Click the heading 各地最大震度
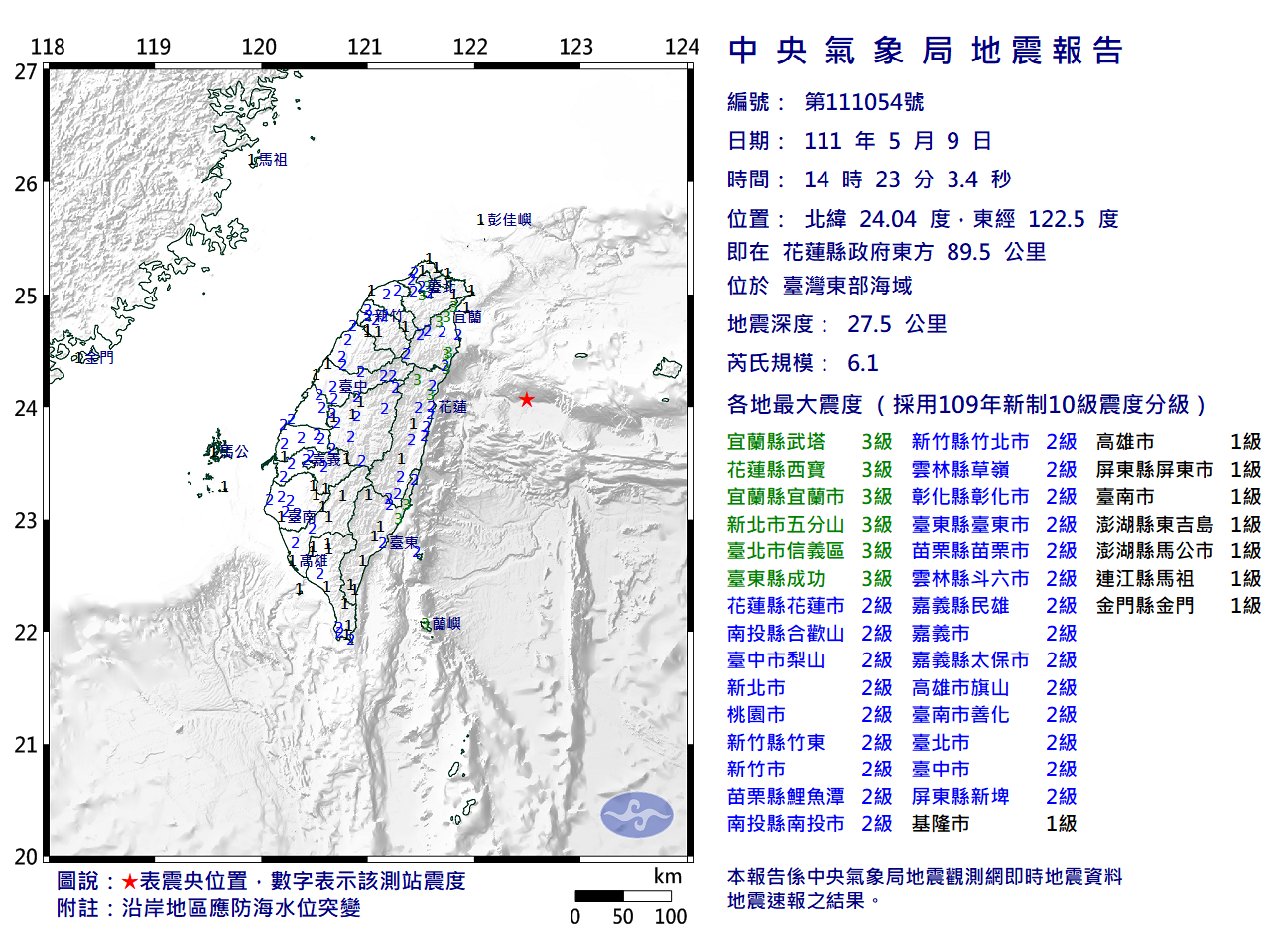1270x952 pixels. [795, 404]
